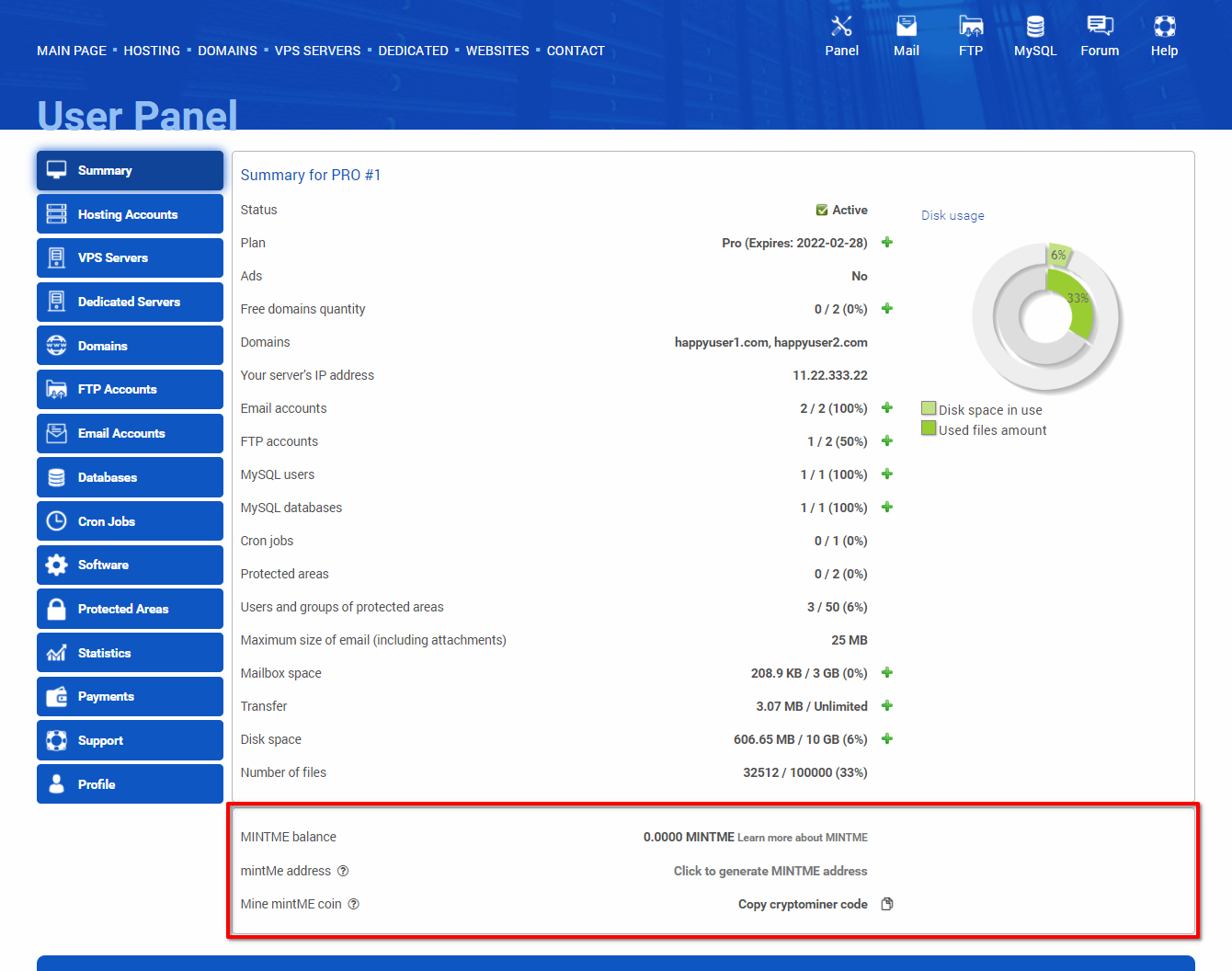This screenshot has height=971, width=1232.
Task: Open the Forum icon in the header
Action: [1100, 26]
